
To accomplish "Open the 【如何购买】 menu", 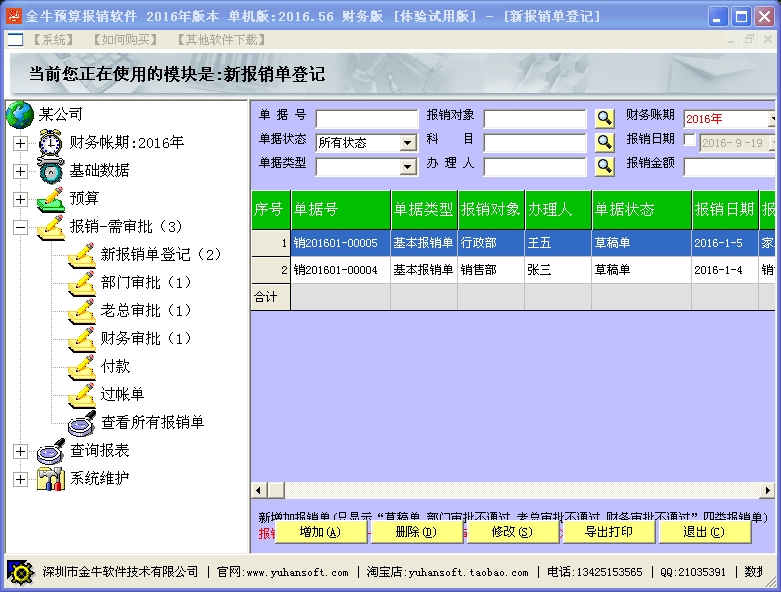I will [x=126, y=39].
